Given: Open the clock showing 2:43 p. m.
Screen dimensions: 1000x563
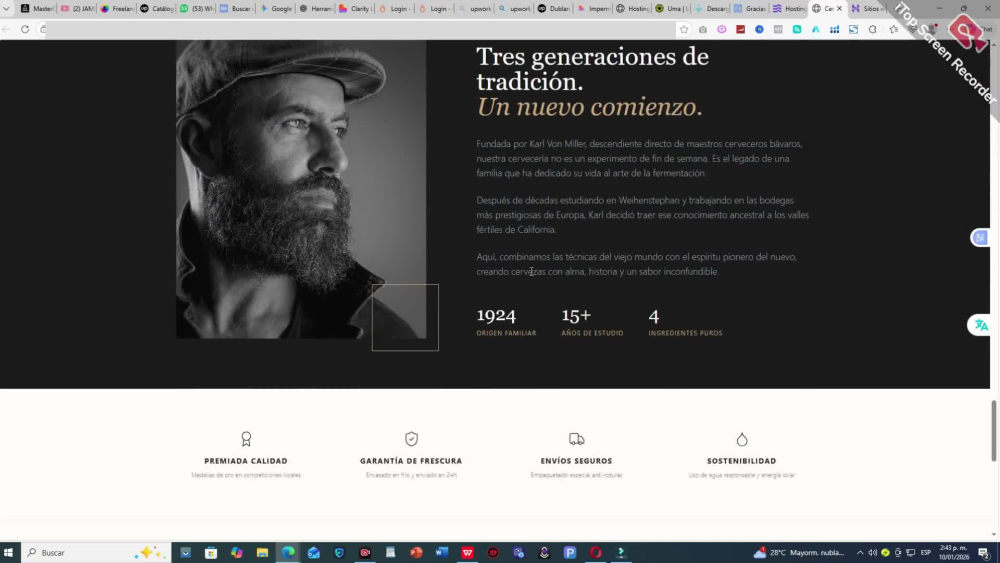Looking at the screenshot, I should [954, 552].
